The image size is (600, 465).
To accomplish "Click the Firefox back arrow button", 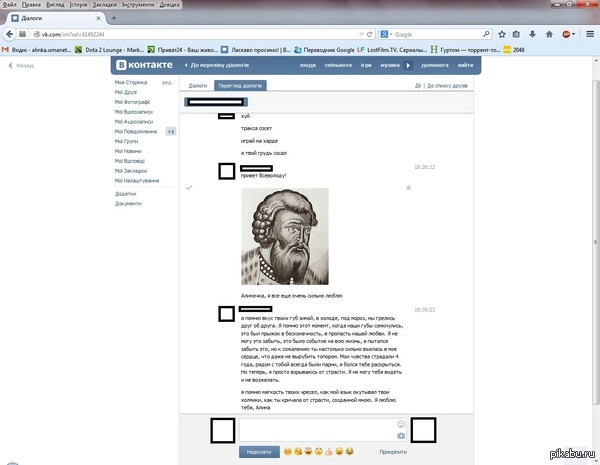I will (9, 34).
